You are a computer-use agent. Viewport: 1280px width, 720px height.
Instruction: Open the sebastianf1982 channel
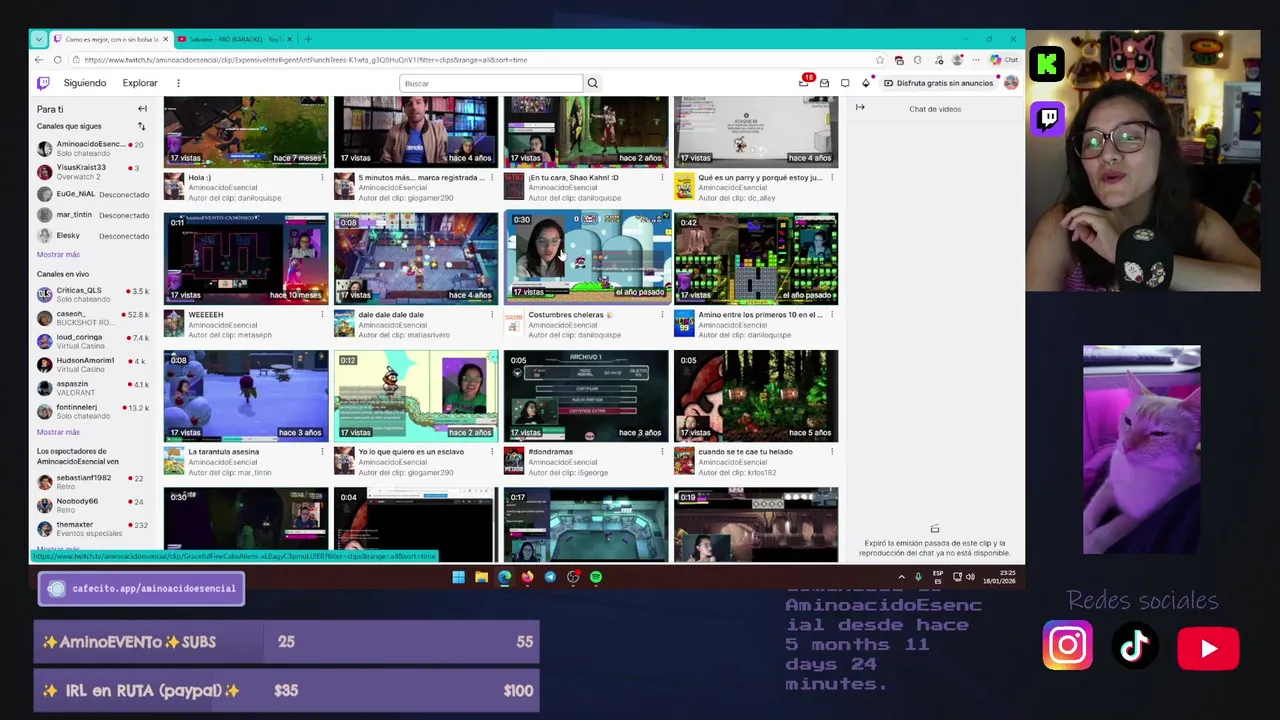click(x=92, y=482)
